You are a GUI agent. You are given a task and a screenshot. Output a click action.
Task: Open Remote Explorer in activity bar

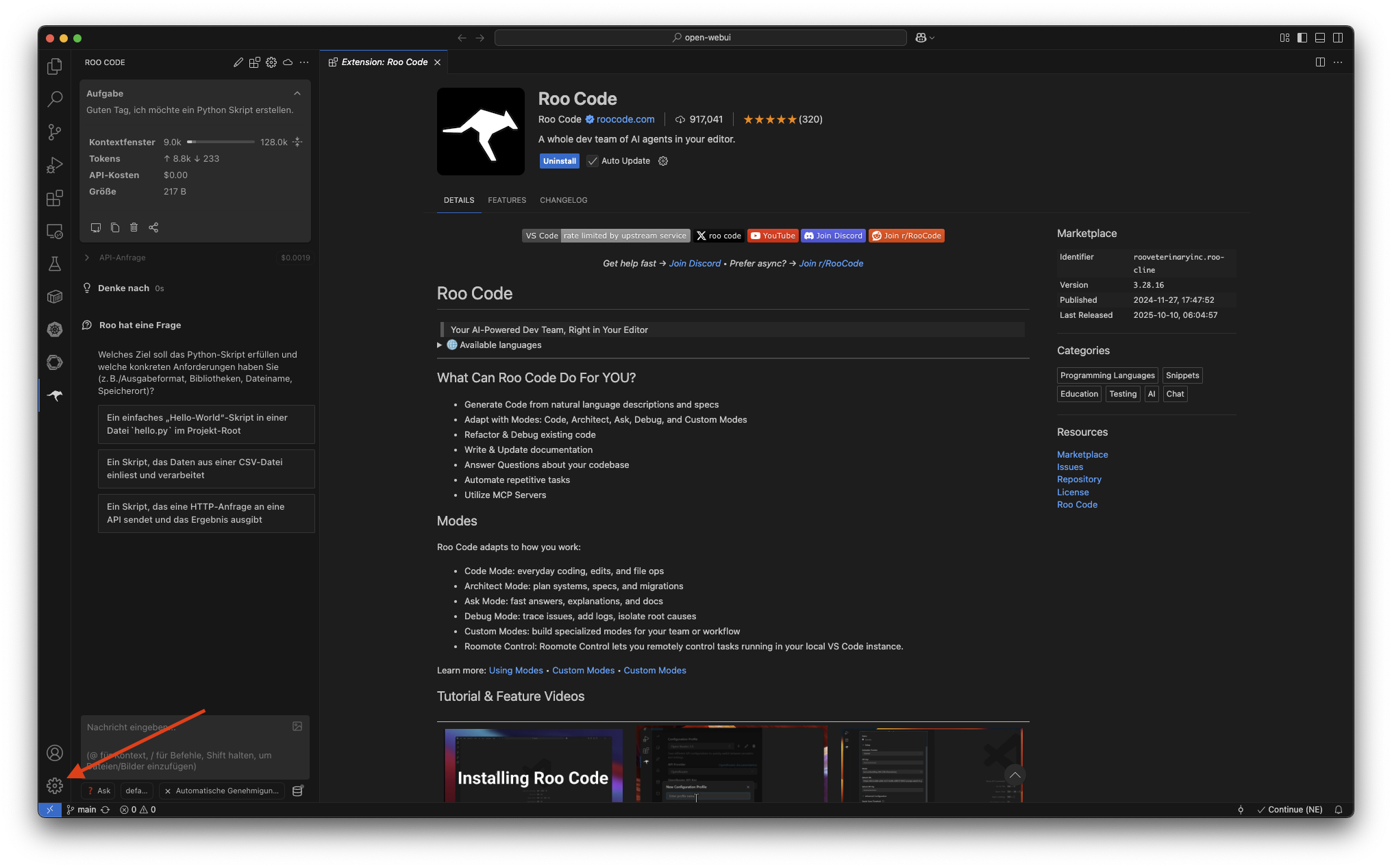point(55,231)
